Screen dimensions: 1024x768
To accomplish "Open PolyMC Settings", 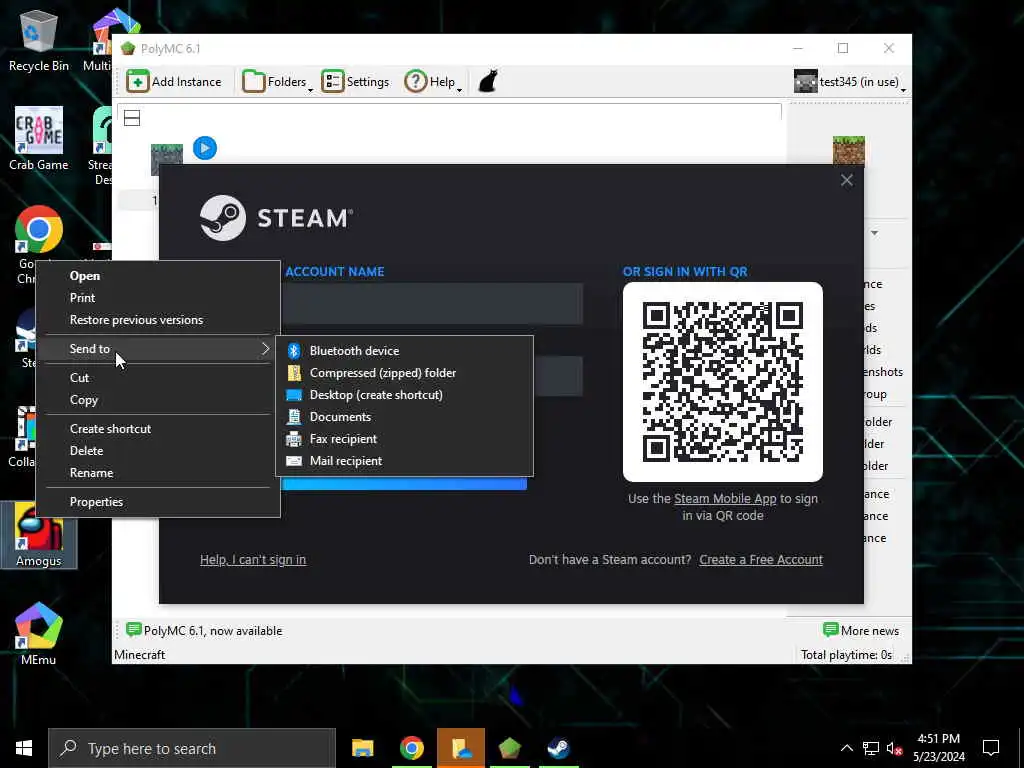I will [x=355, y=82].
